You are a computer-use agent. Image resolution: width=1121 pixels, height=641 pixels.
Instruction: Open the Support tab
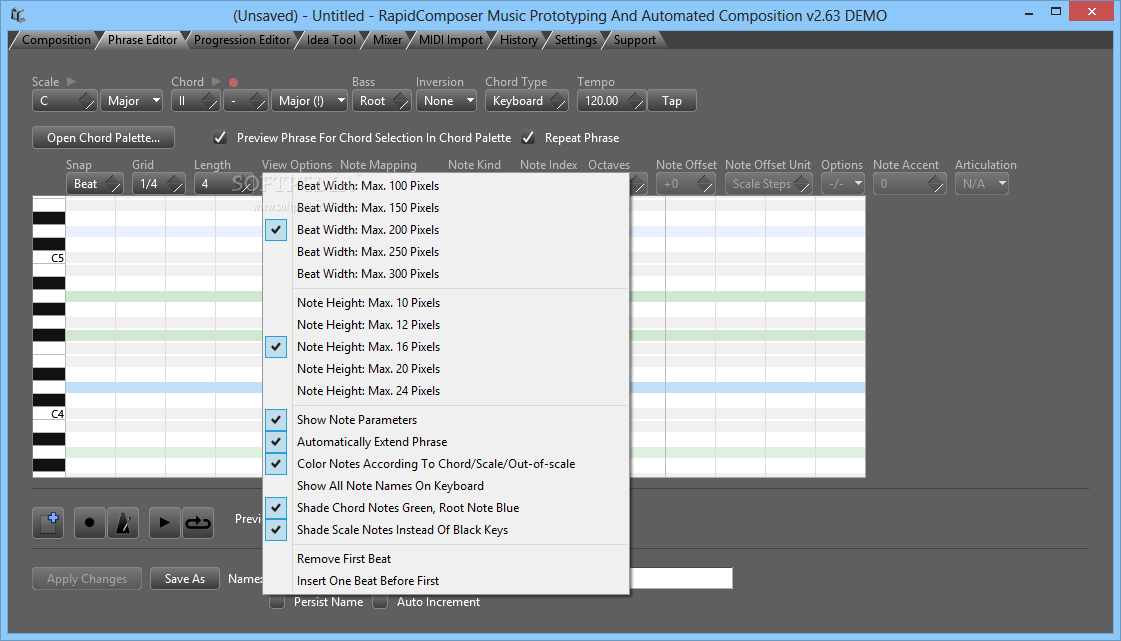coord(634,40)
